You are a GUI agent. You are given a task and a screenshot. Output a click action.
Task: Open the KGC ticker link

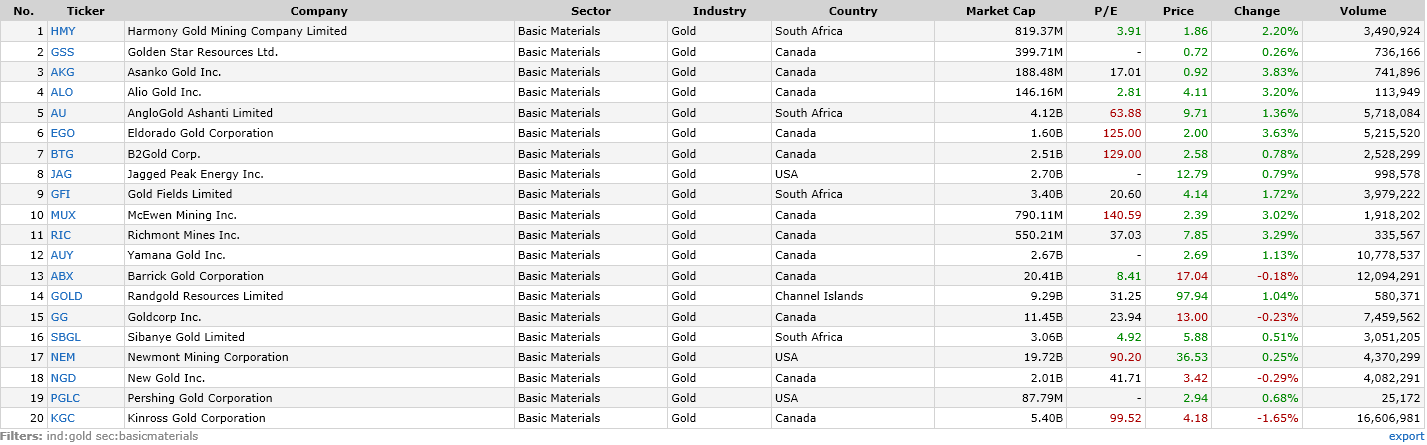pos(62,418)
